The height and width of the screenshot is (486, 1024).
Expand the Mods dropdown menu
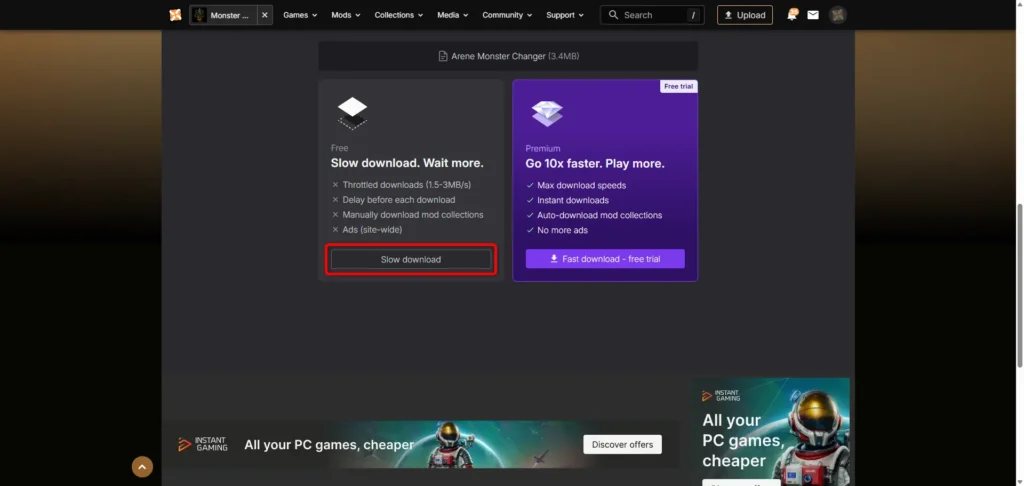coord(346,15)
